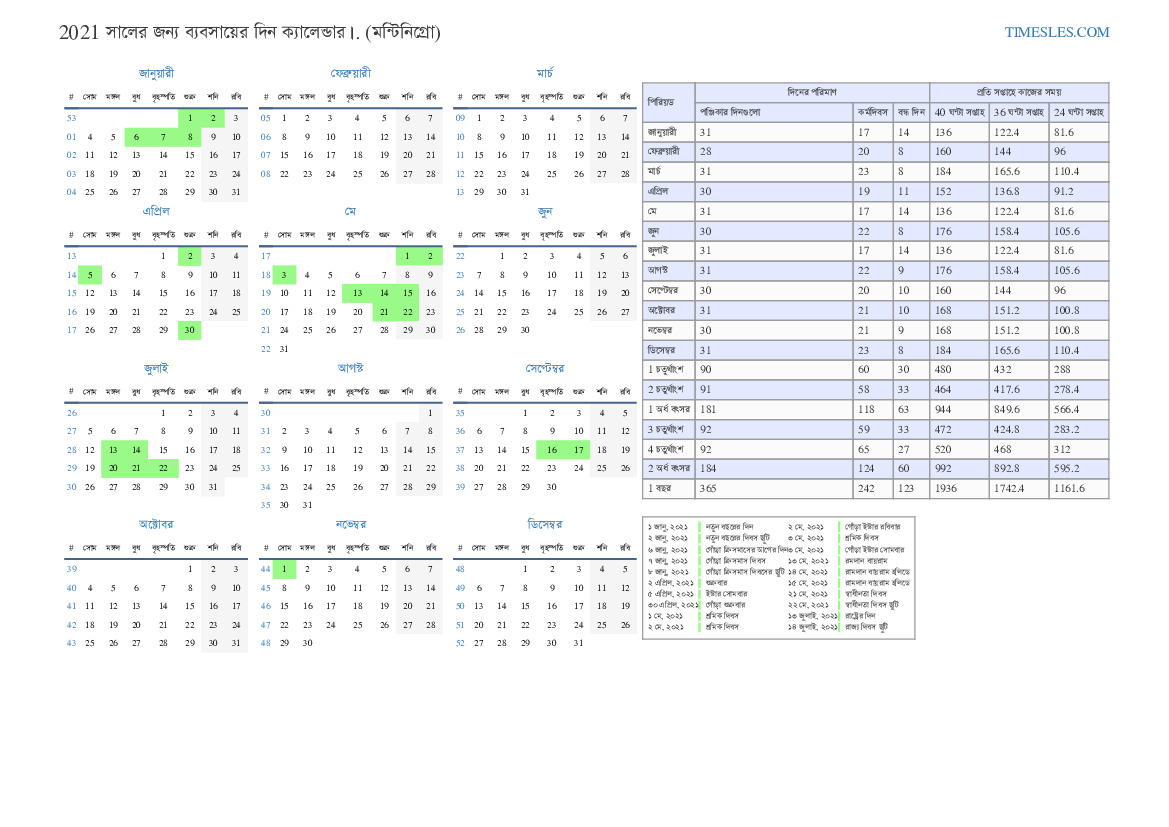Click the green highlighted November 1 date
The width and height of the screenshot is (1169, 827).
(x=284, y=569)
